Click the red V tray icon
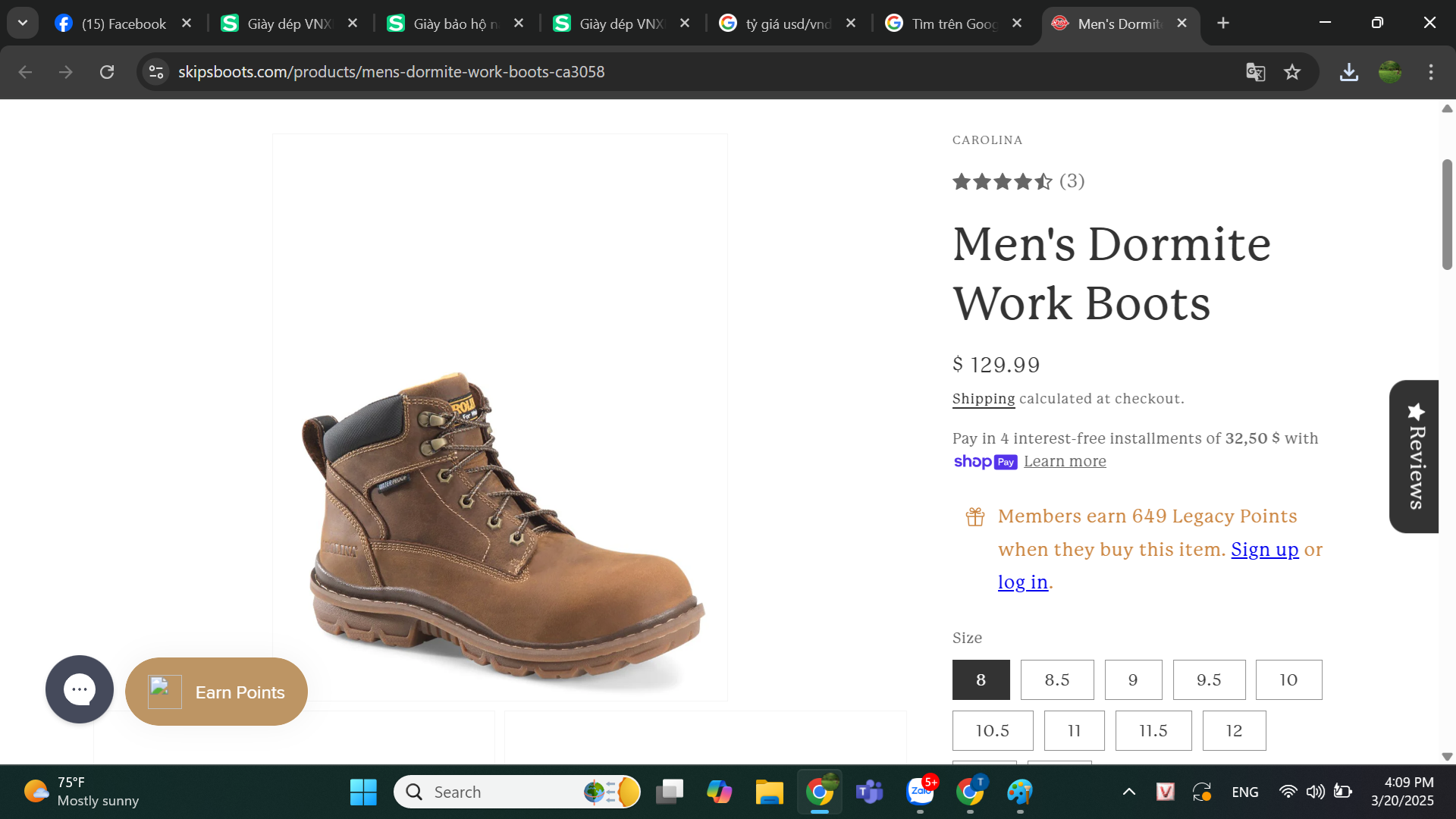Image resolution: width=1456 pixels, height=819 pixels. tap(1166, 792)
